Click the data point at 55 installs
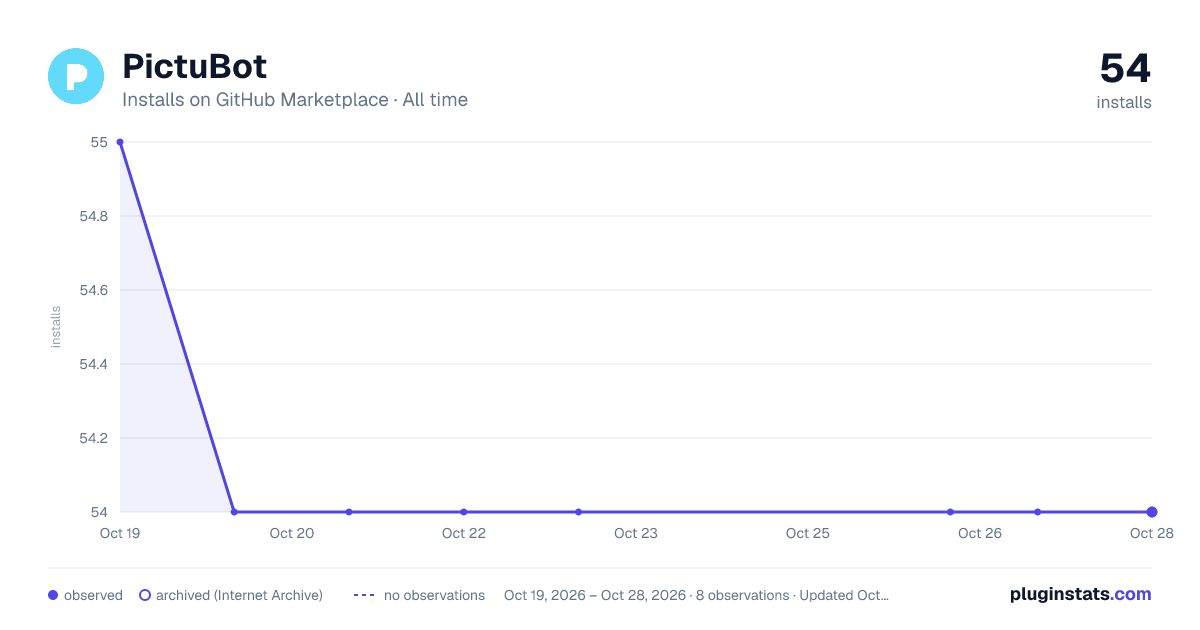 coord(120,142)
